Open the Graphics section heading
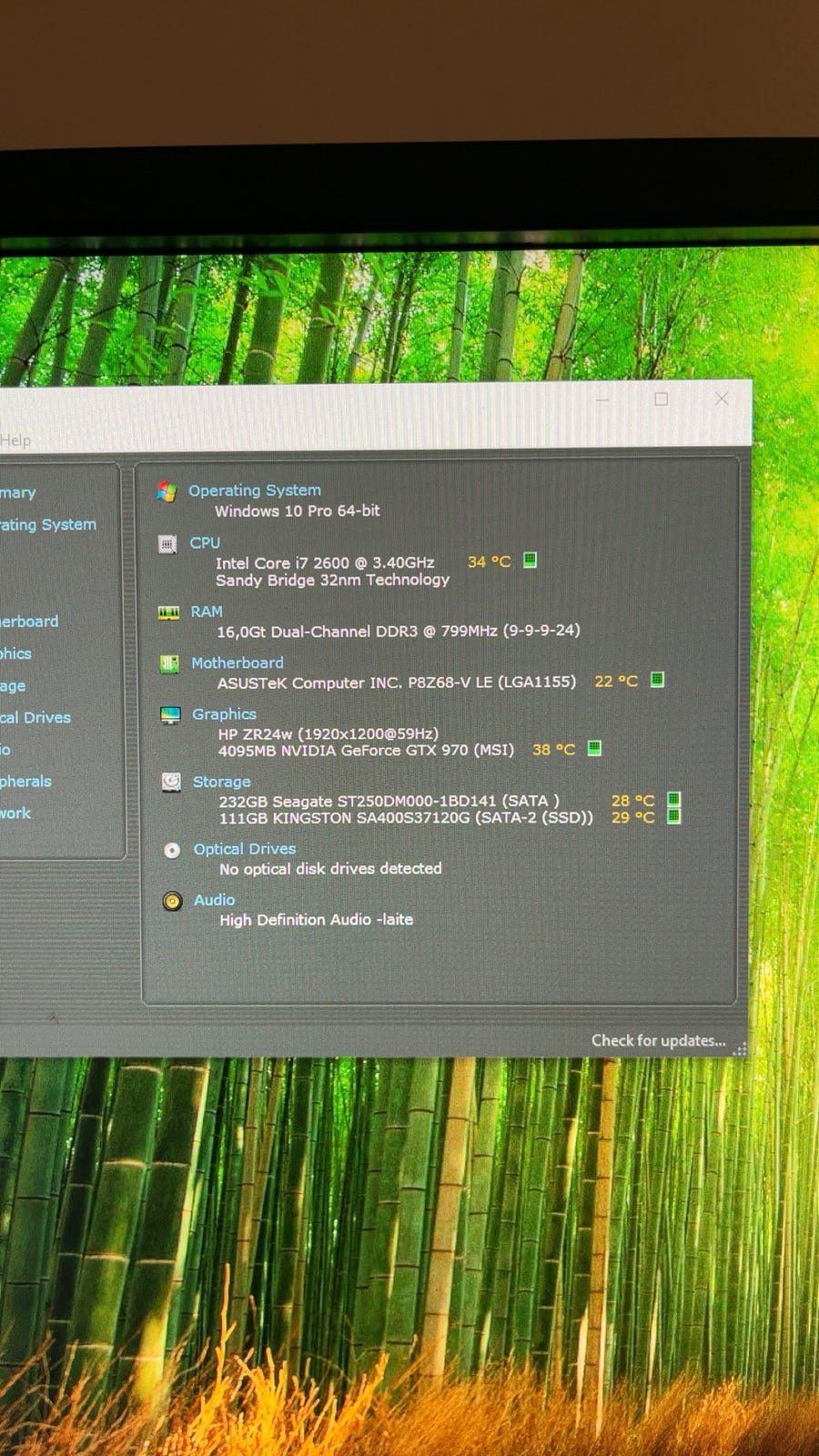 pyautogui.click(x=224, y=714)
